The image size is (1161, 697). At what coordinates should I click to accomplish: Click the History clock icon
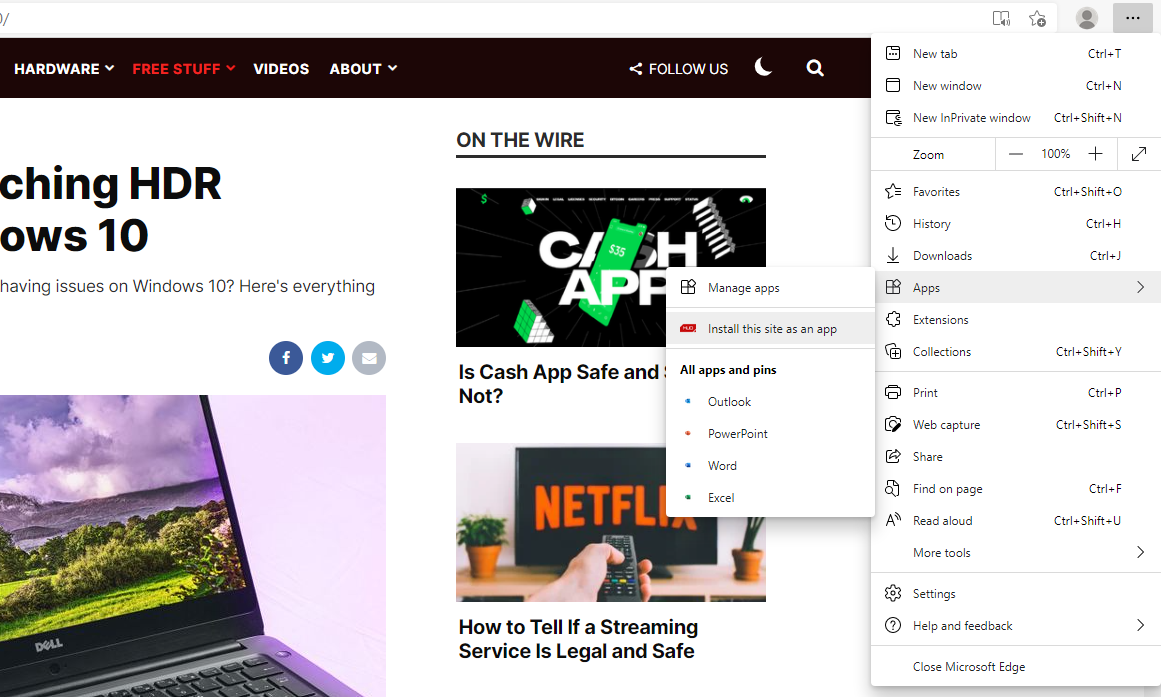point(893,223)
